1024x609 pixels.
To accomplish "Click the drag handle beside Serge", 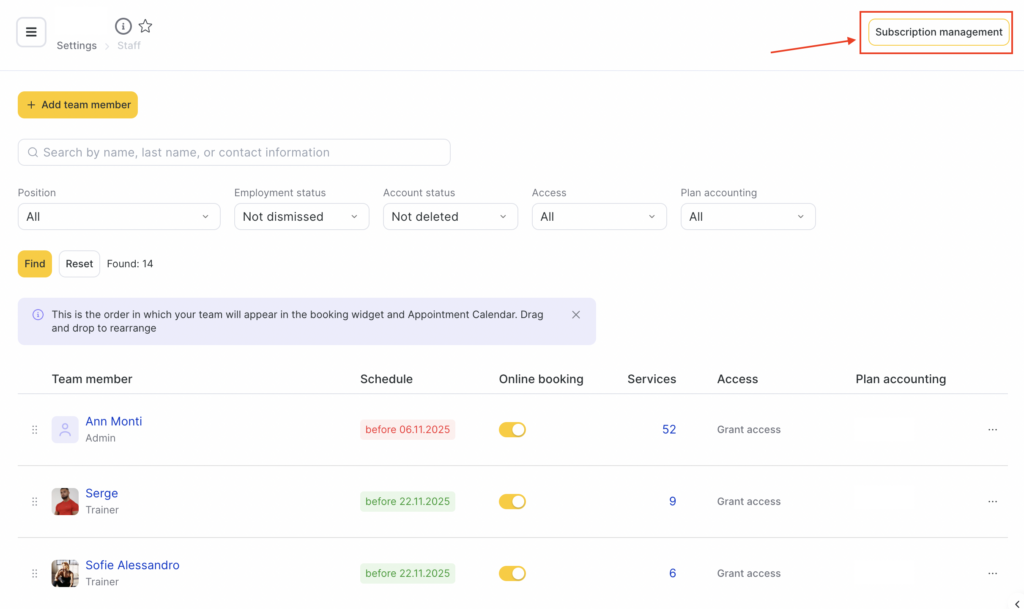I will pos(34,502).
